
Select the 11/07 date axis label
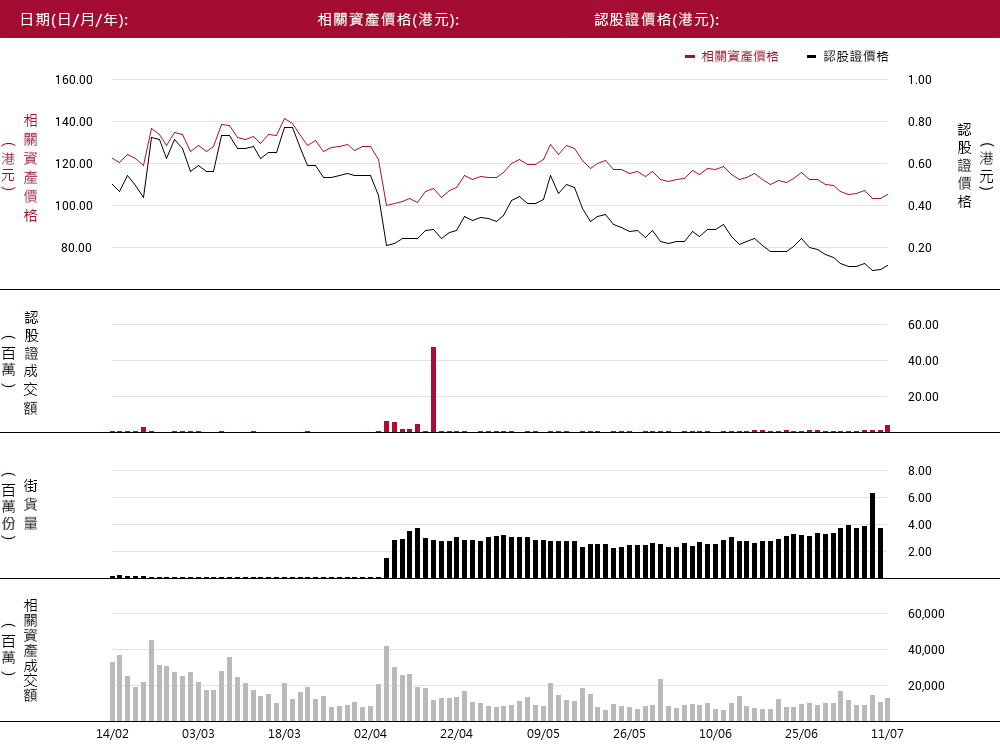pyautogui.click(x=888, y=734)
